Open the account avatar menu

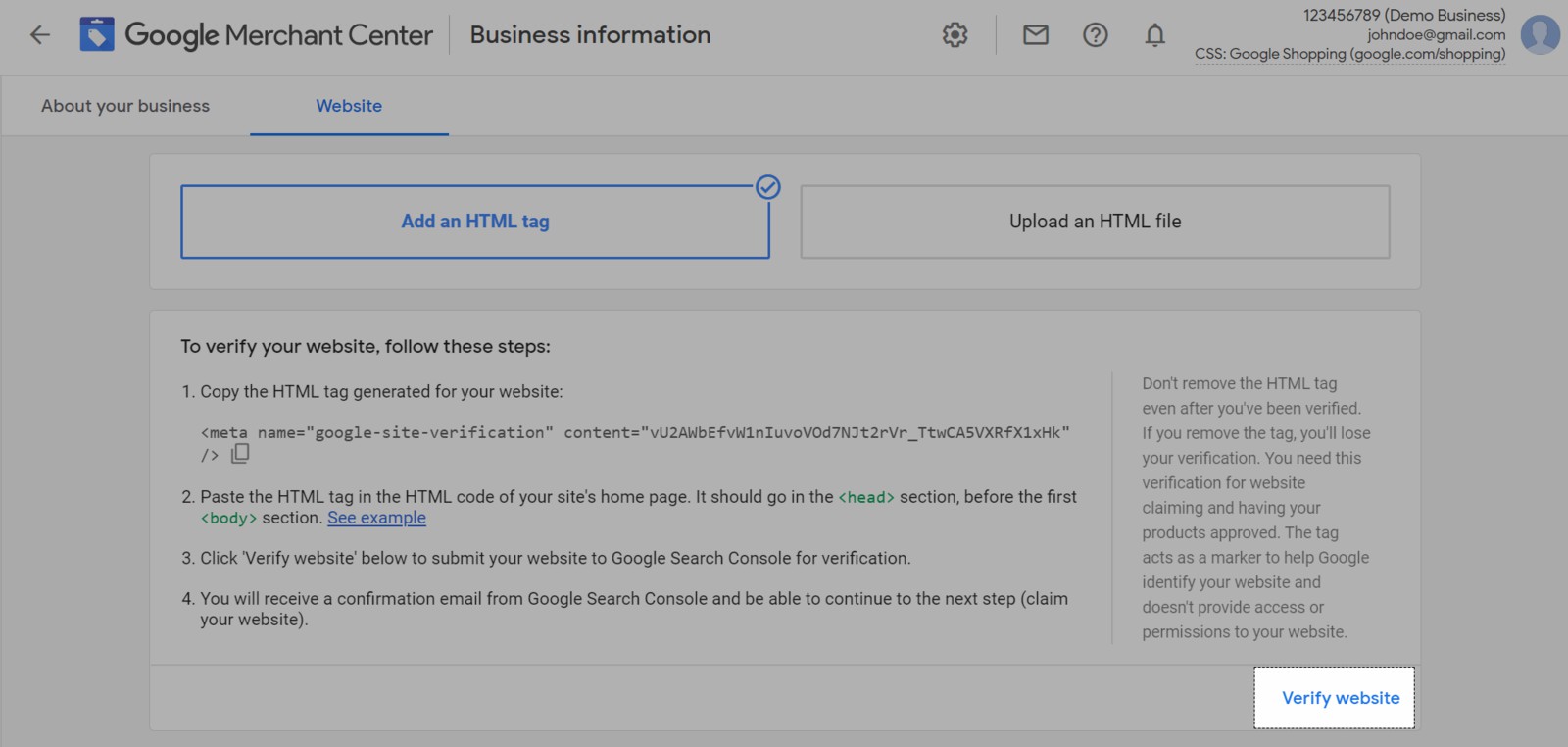coord(1540,34)
